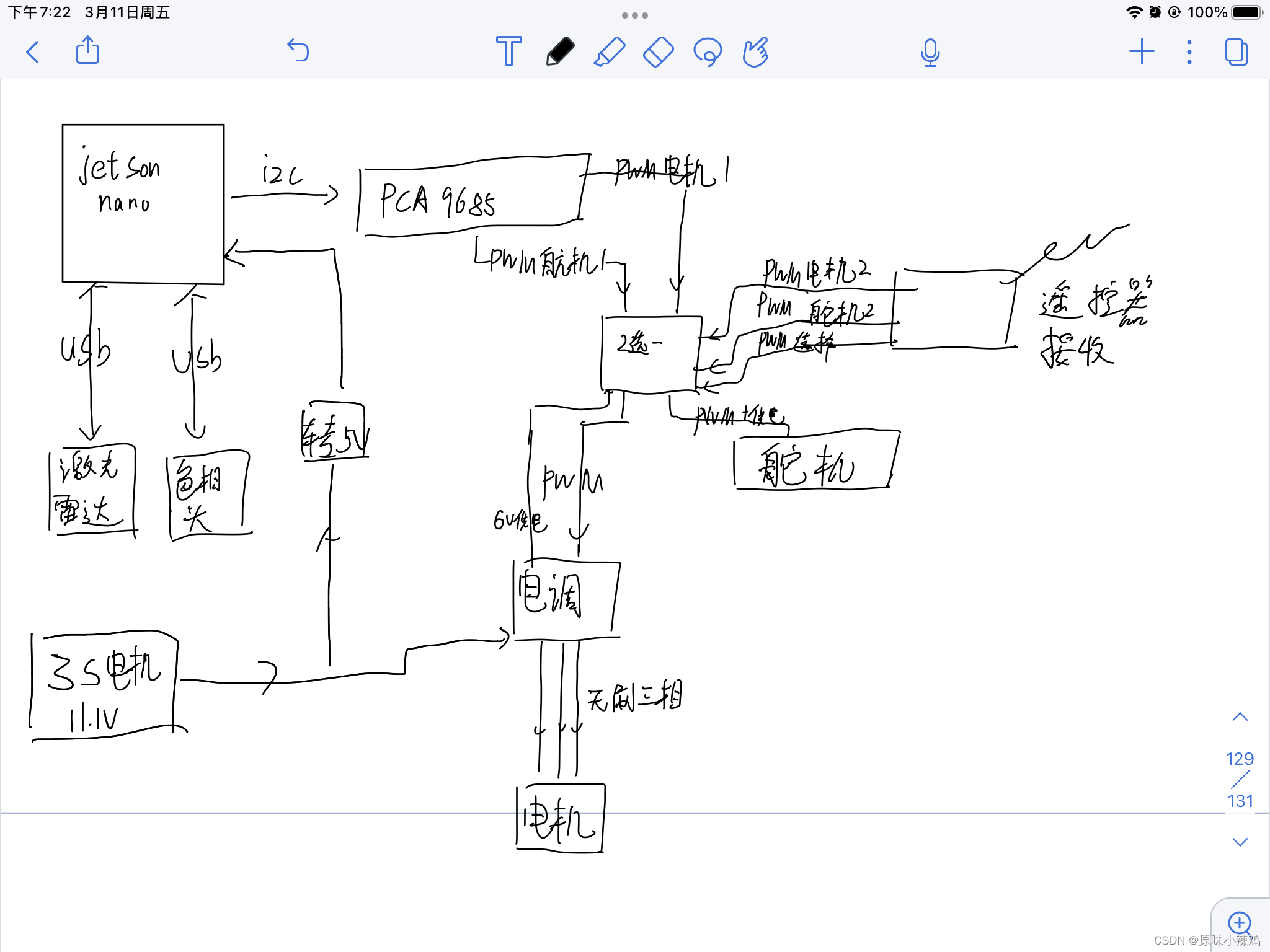The image size is (1270, 952).
Task: Go back to notes library
Action: pos(33,52)
